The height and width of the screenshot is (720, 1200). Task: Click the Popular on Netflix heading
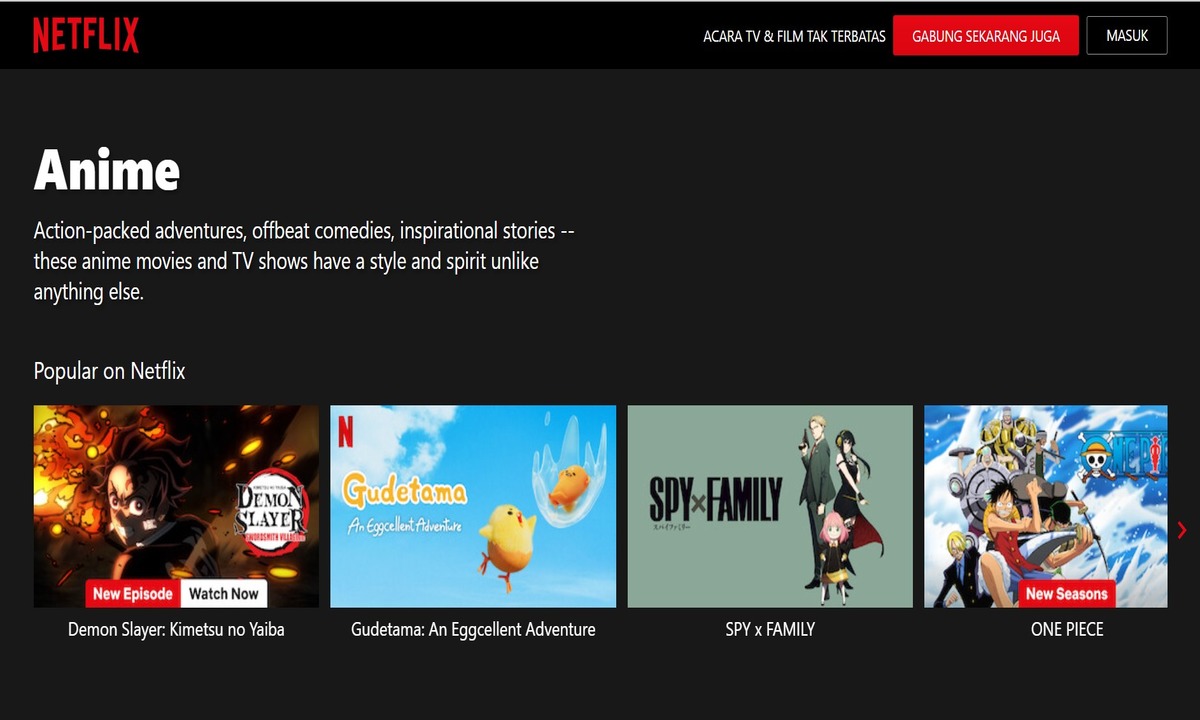tap(110, 371)
